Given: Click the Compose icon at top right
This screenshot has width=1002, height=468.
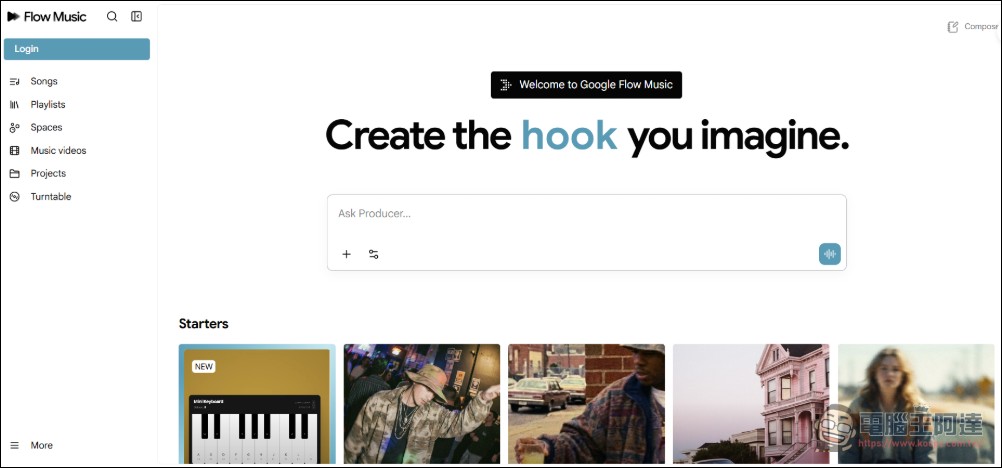Looking at the screenshot, I should 953,27.
